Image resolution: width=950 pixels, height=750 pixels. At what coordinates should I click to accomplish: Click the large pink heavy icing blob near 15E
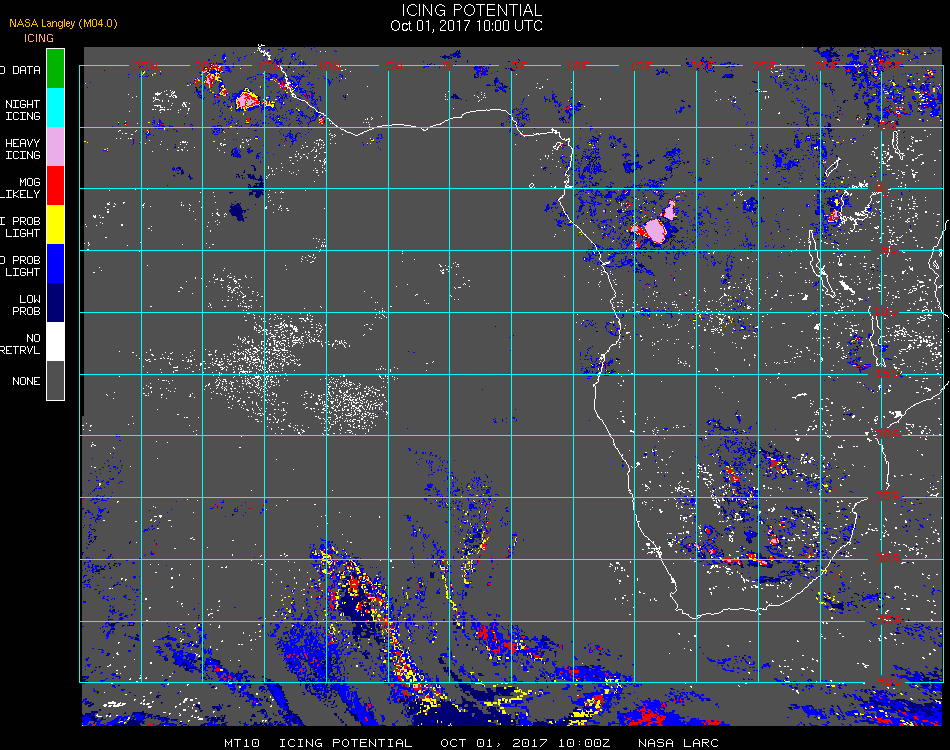[x=655, y=231]
